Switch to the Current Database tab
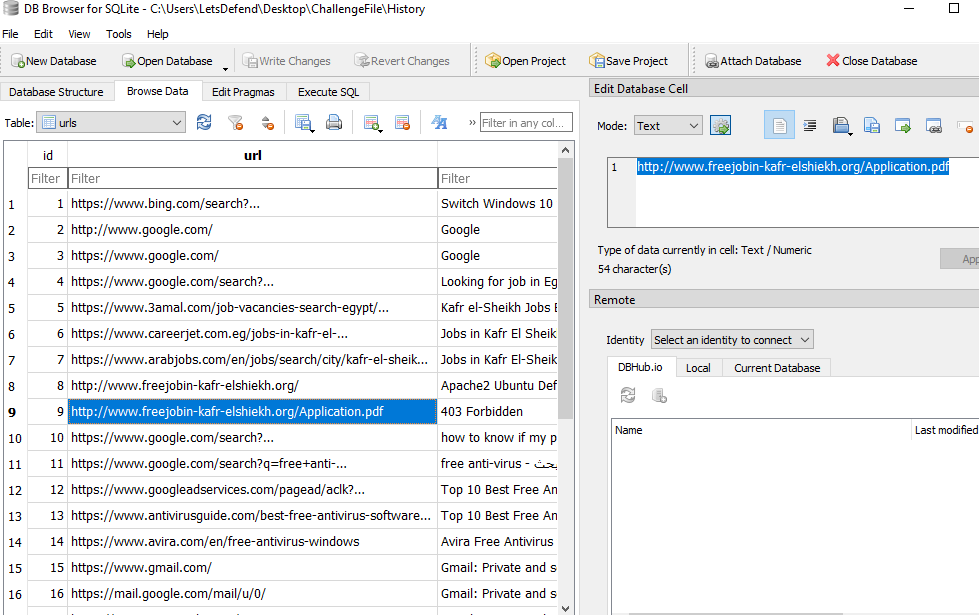 [776, 368]
